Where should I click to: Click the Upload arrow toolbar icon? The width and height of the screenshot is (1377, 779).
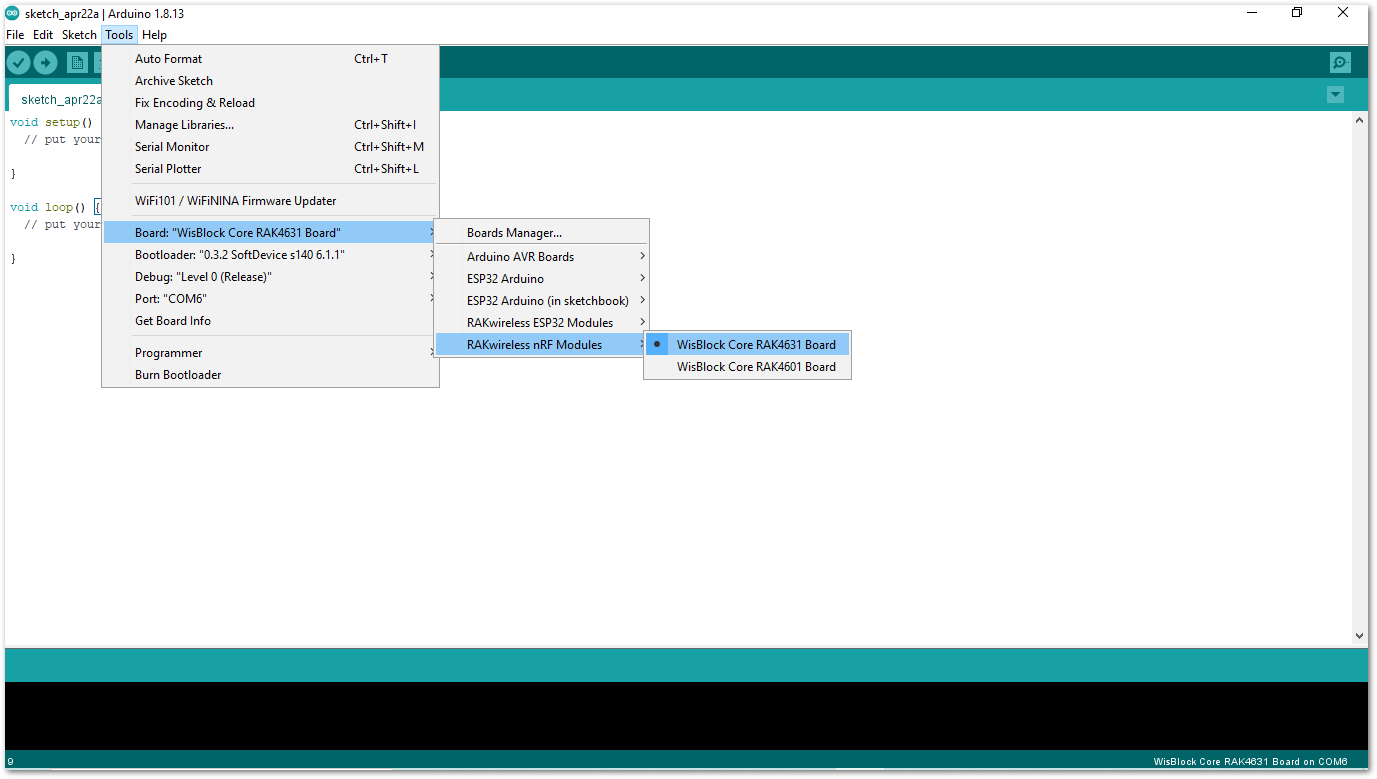pyautogui.click(x=45, y=63)
